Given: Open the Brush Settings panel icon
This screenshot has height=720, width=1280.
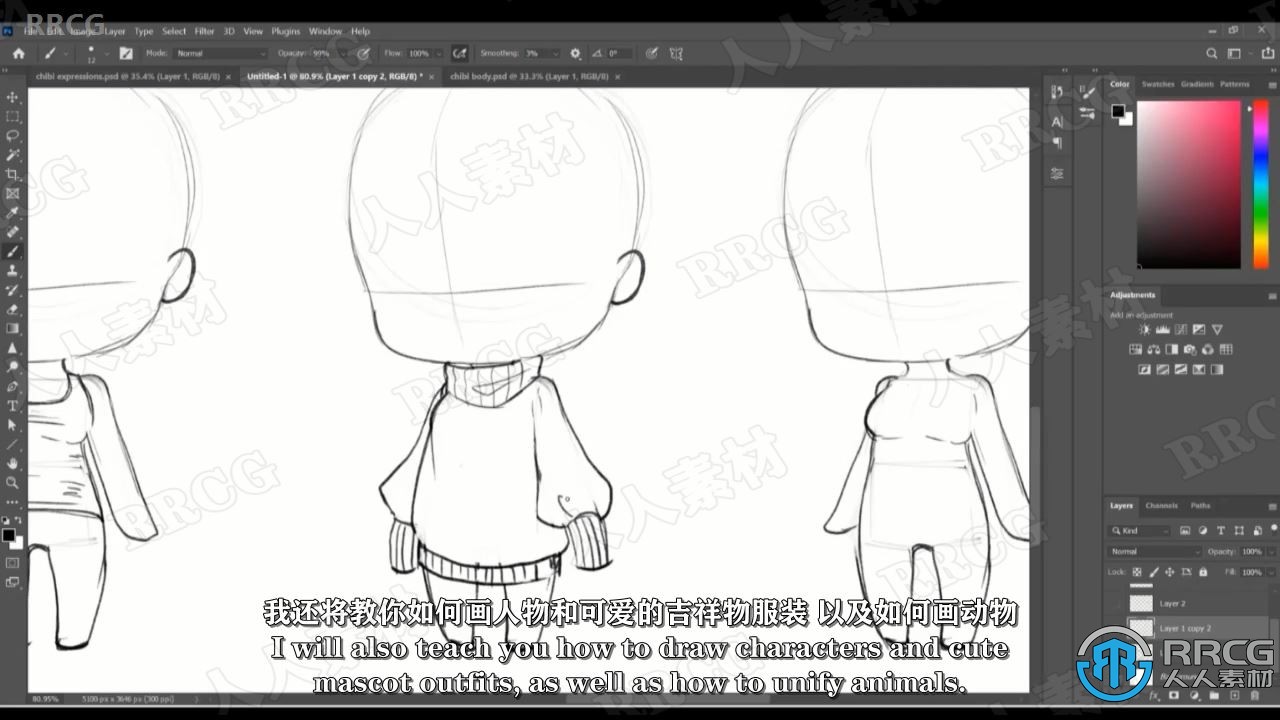Looking at the screenshot, I should click(x=1089, y=92).
